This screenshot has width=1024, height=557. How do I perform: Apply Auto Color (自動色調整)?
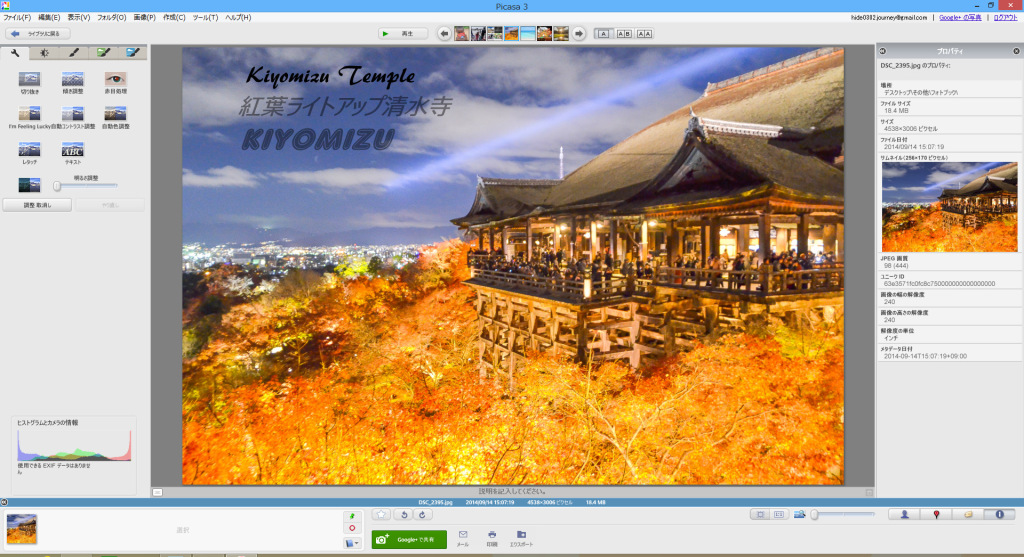coord(116,114)
